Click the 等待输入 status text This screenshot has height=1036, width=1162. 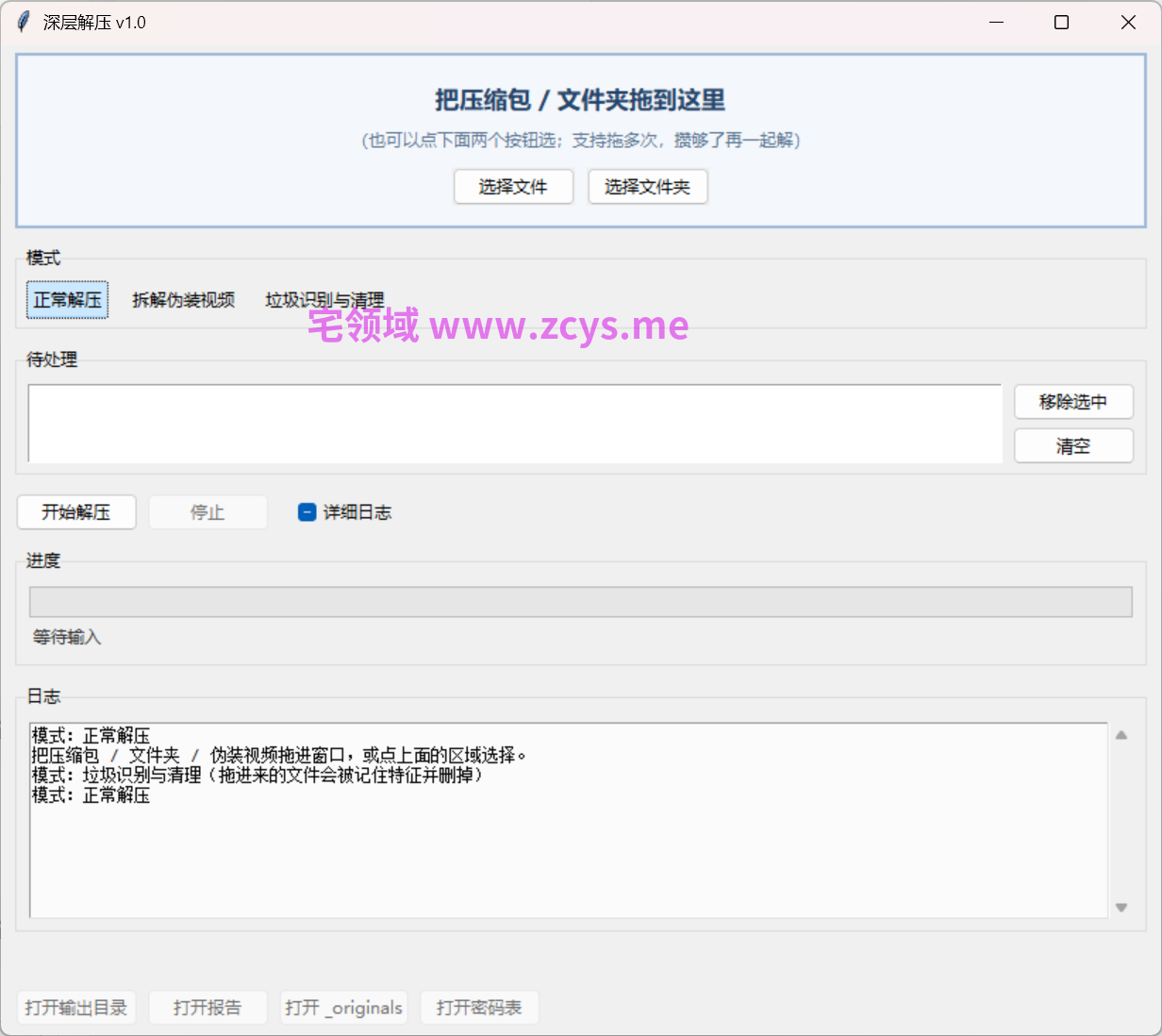pos(67,637)
